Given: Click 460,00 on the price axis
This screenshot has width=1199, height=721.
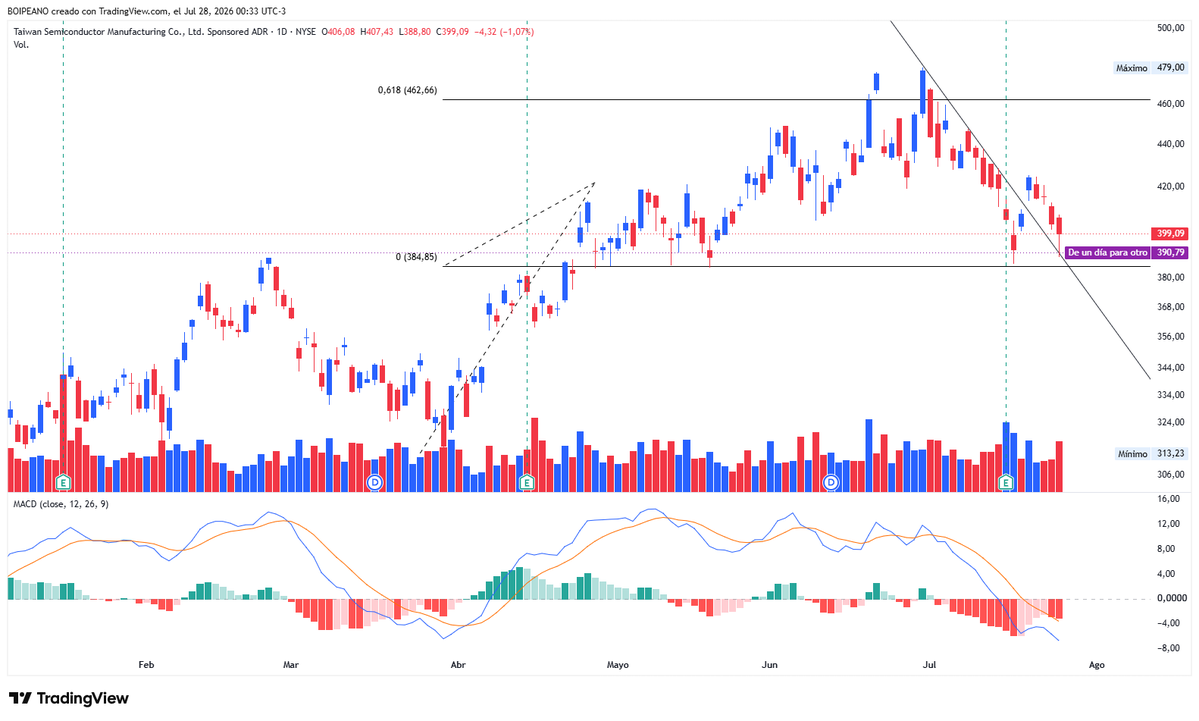Looking at the screenshot, I should point(1171,104).
